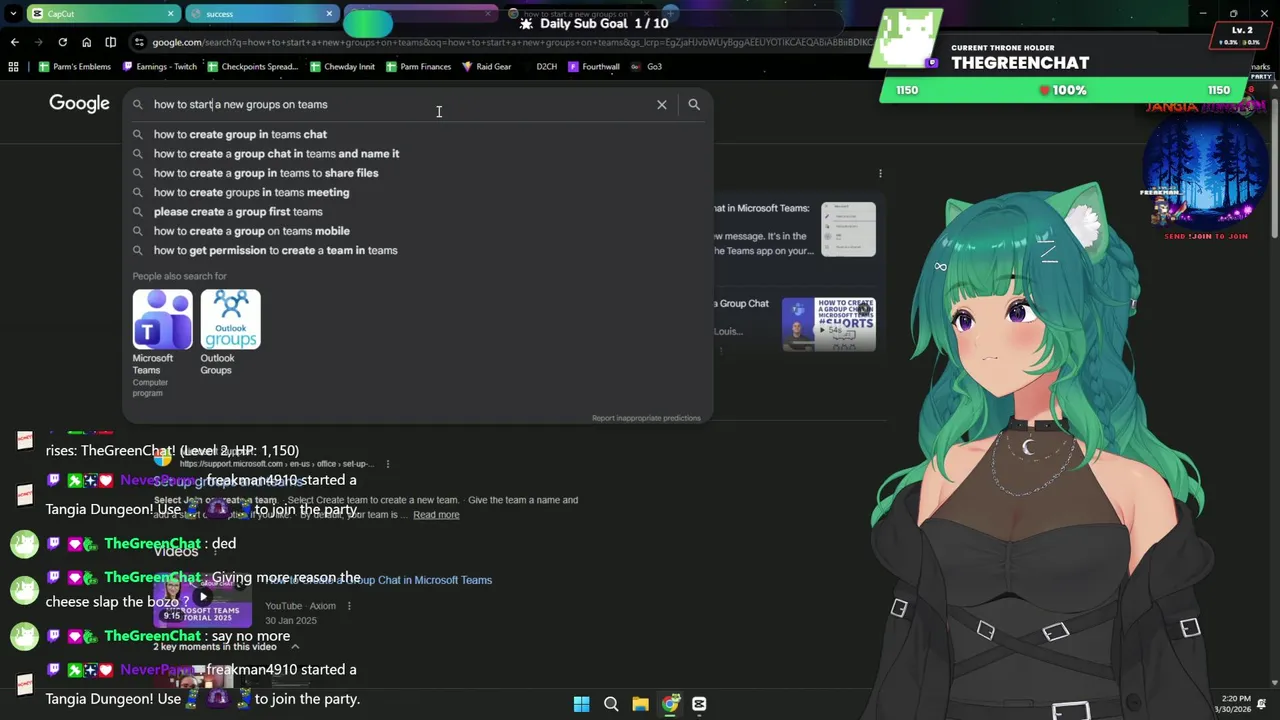Play the YouTube Axiom video thumbnail

[202, 598]
